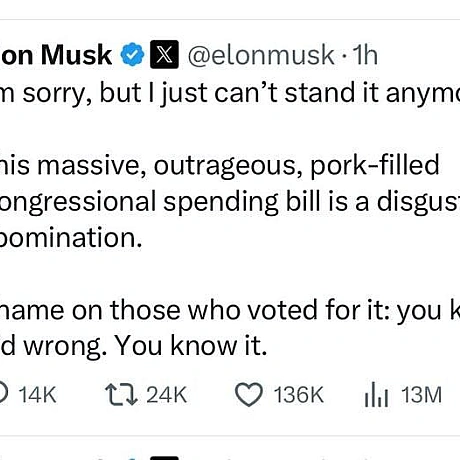Click the "congressional spending bill" line
Viewport: 460px width, 460px height.
pyautogui.click(x=230, y=202)
